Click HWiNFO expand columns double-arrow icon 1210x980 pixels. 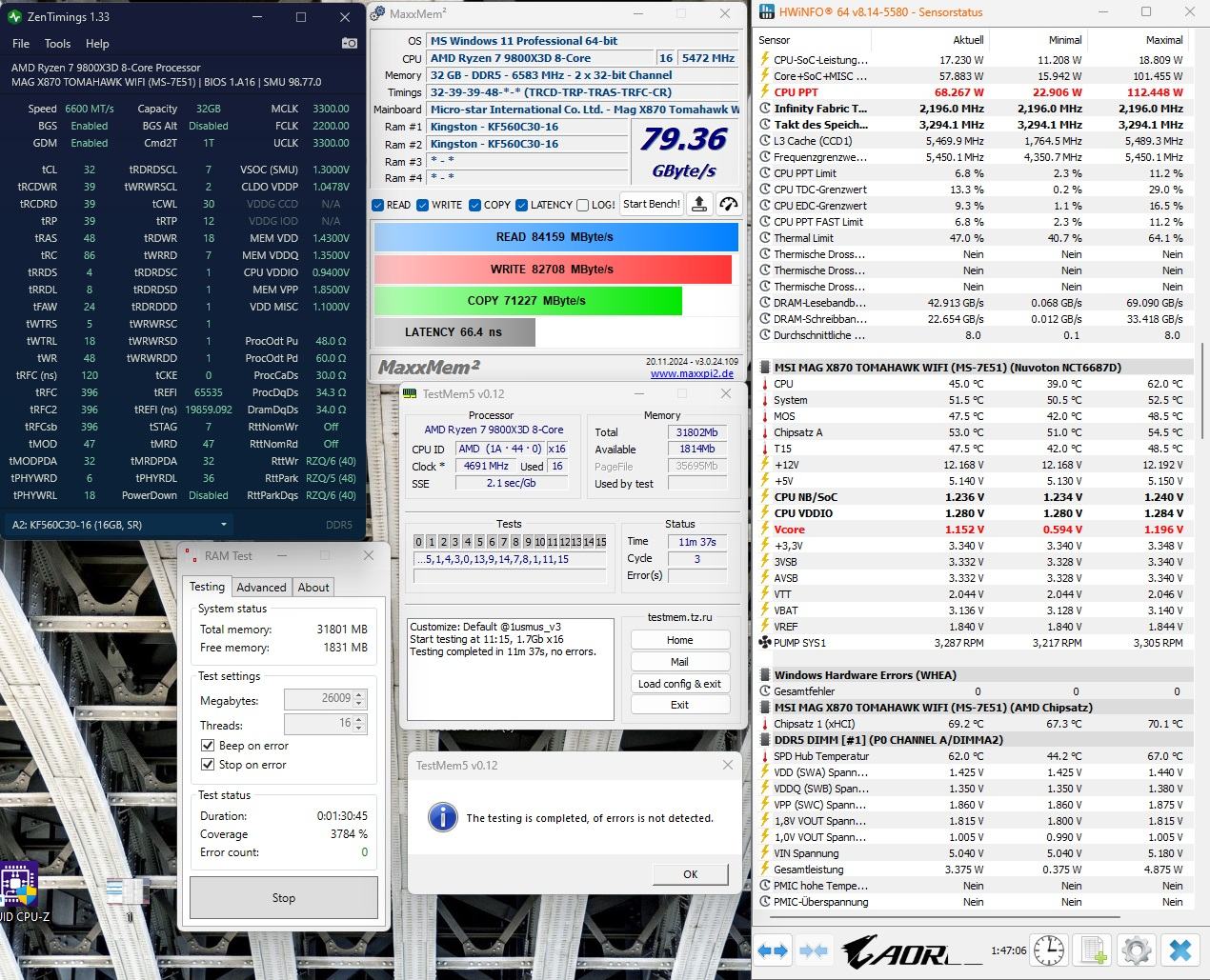773,950
